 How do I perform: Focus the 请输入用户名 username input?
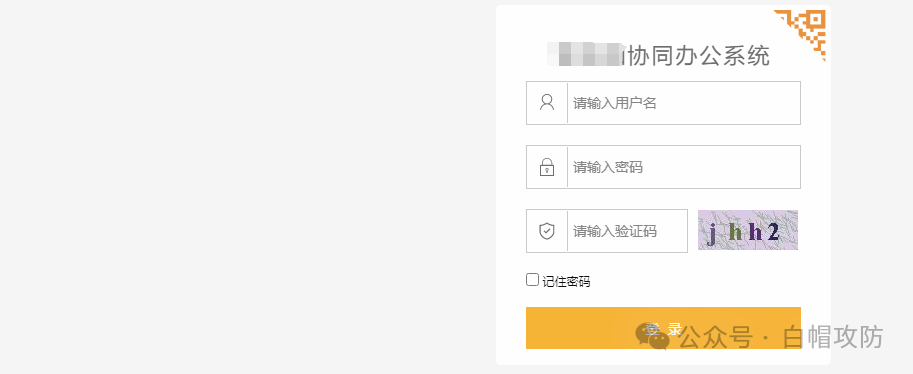684,103
